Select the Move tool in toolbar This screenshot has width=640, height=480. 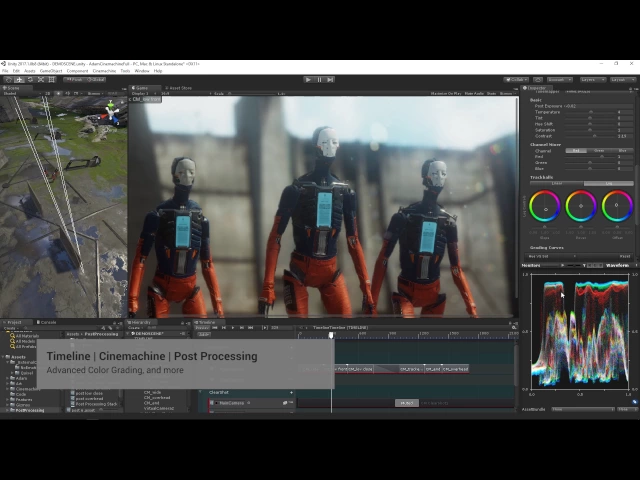pyautogui.click(x=20, y=80)
